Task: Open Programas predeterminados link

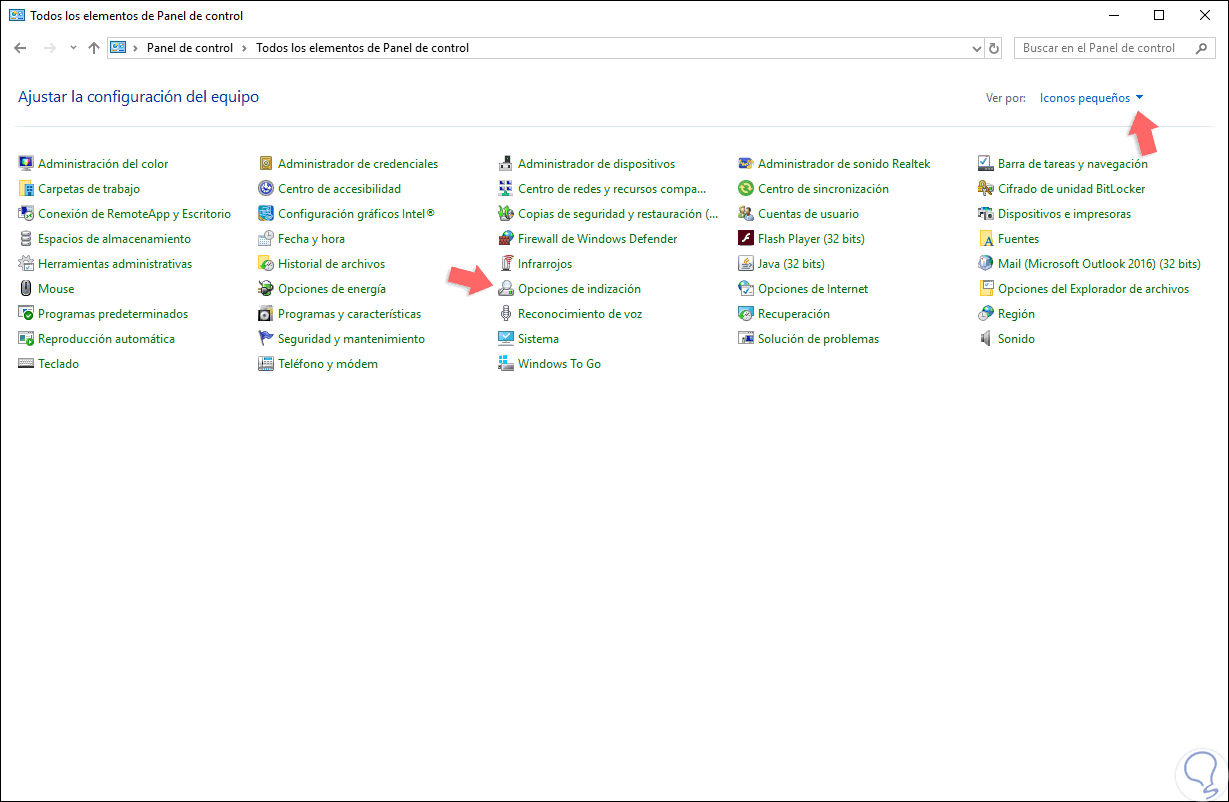Action: [x=113, y=314]
